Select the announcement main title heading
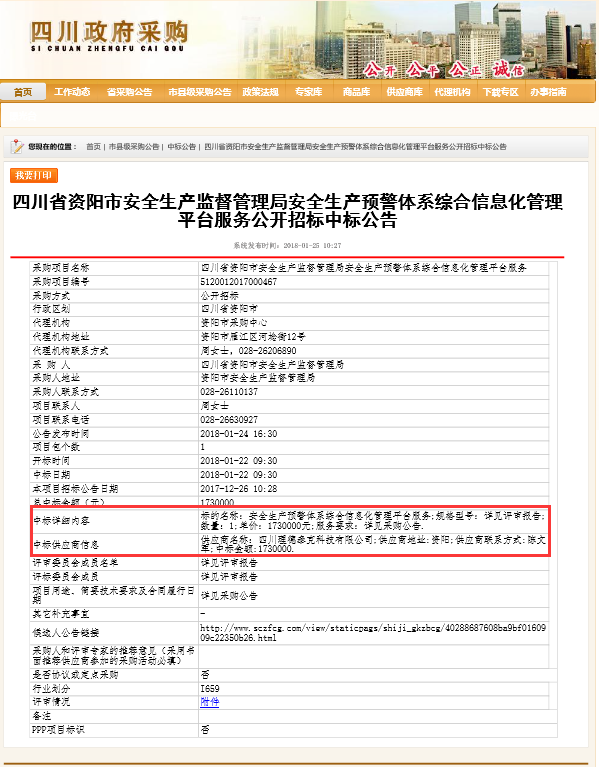Image resolution: width=599 pixels, height=767 pixels. [288, 211]
